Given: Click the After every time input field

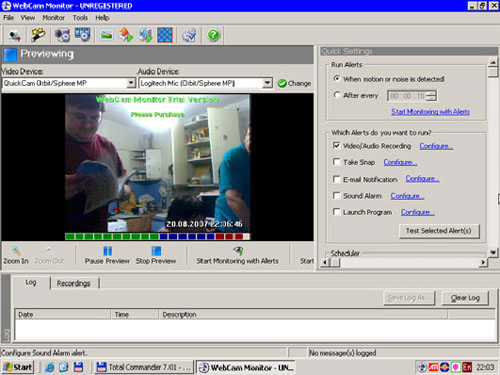Looking at the screenshot, I should tap(407, 96).
